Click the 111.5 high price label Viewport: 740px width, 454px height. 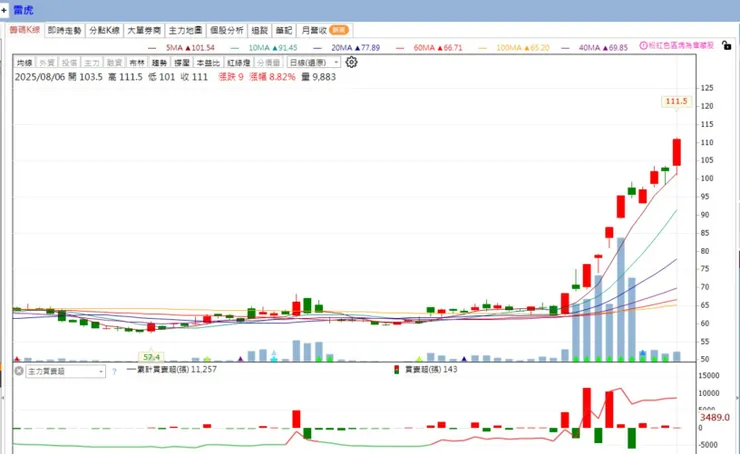point(676,101)
